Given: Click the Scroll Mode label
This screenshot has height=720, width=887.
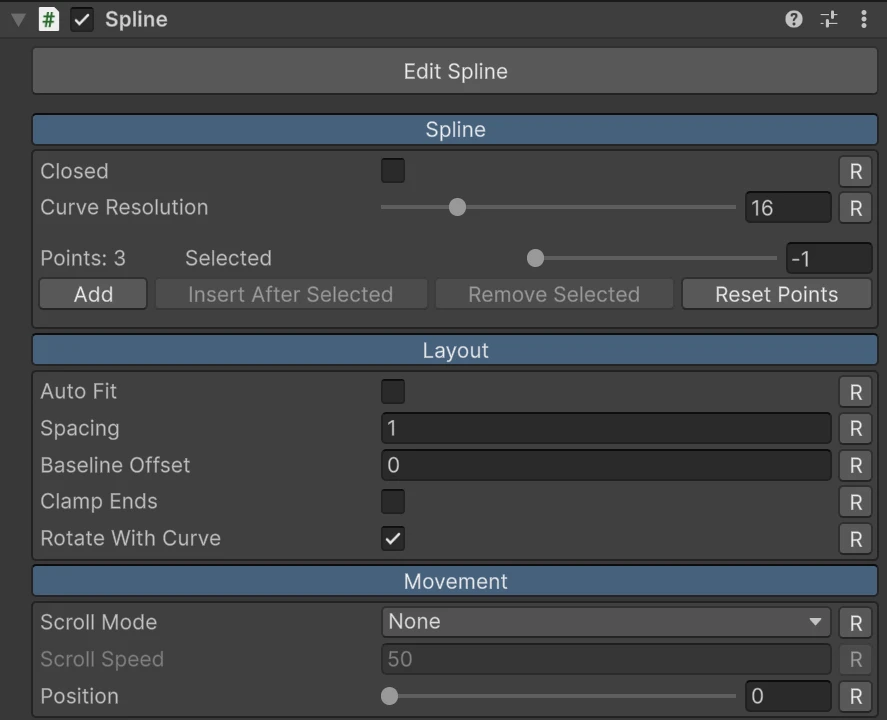Looking at the screenshot, I should click(x=99, y=622).
